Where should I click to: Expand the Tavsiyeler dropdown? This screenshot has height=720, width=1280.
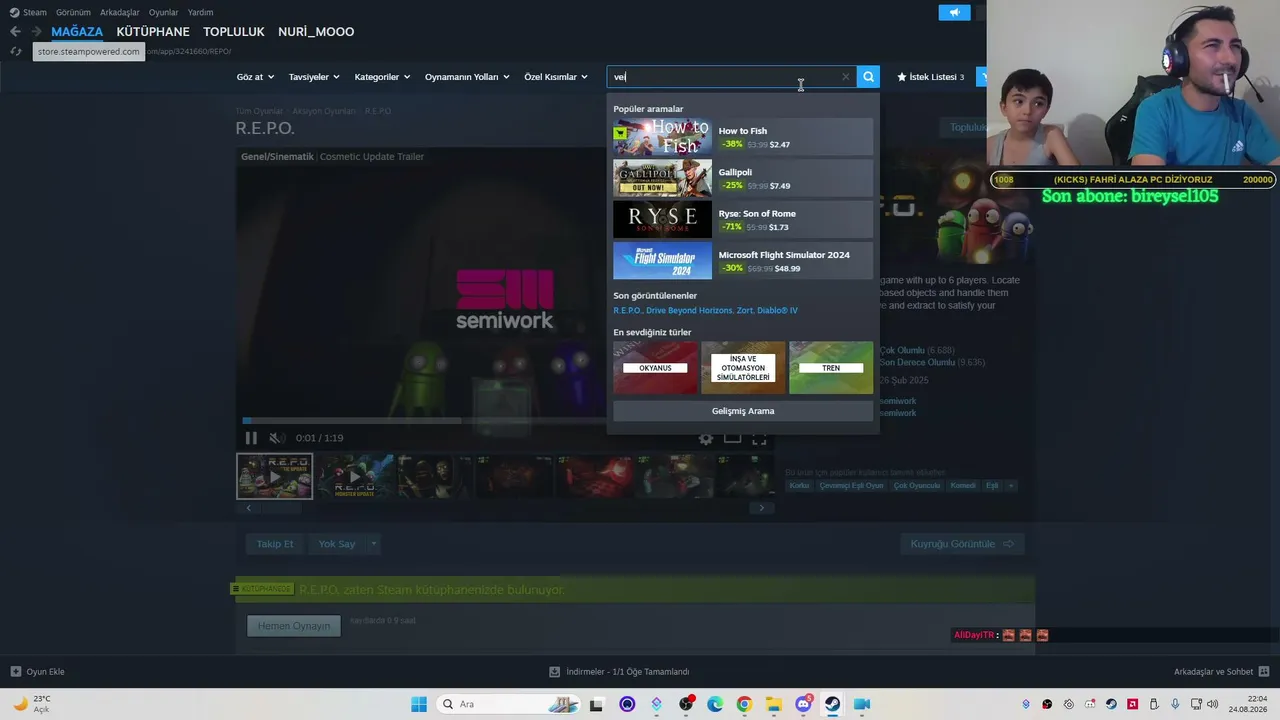click(x=314, y=77)
